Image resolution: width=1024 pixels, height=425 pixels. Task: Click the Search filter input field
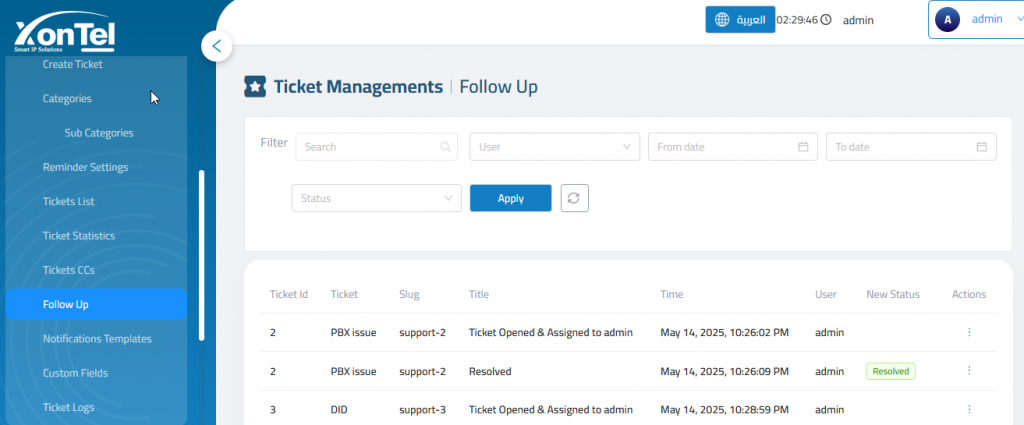pyautogui.click(x=377, y=147)
